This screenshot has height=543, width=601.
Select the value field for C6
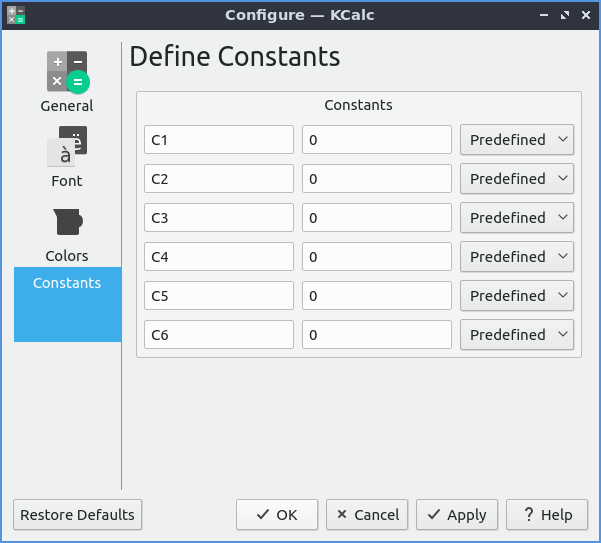tap(377, 335)
